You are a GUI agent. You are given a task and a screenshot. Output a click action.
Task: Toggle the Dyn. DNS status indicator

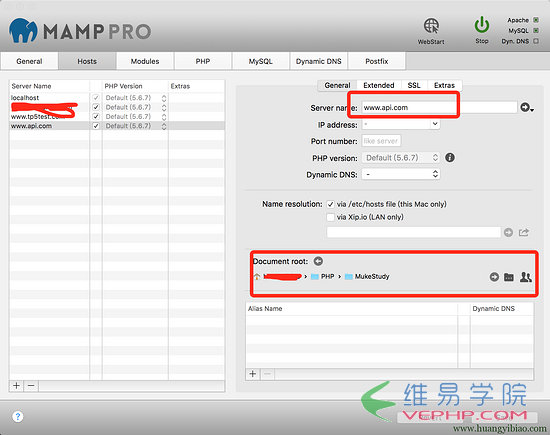coord(536,41)
